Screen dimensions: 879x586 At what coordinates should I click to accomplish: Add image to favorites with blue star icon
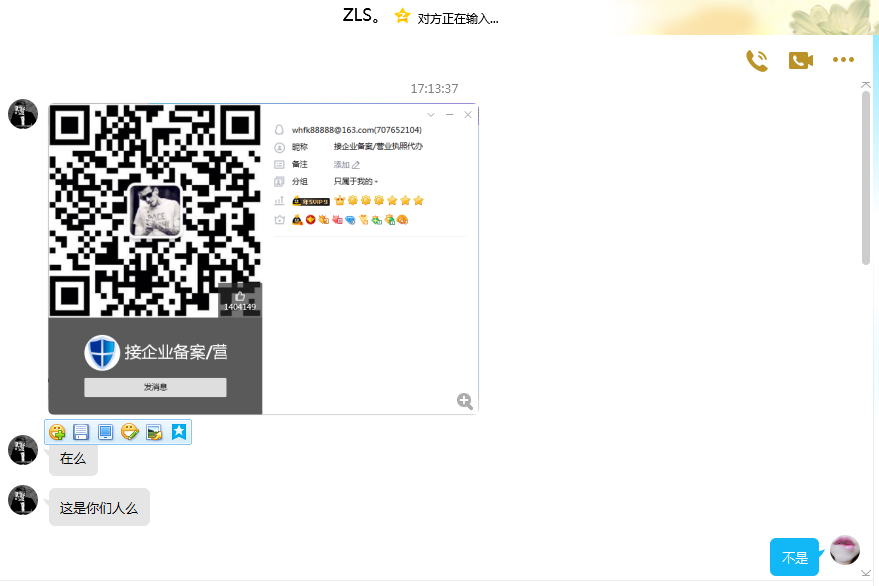click(179, 431)
